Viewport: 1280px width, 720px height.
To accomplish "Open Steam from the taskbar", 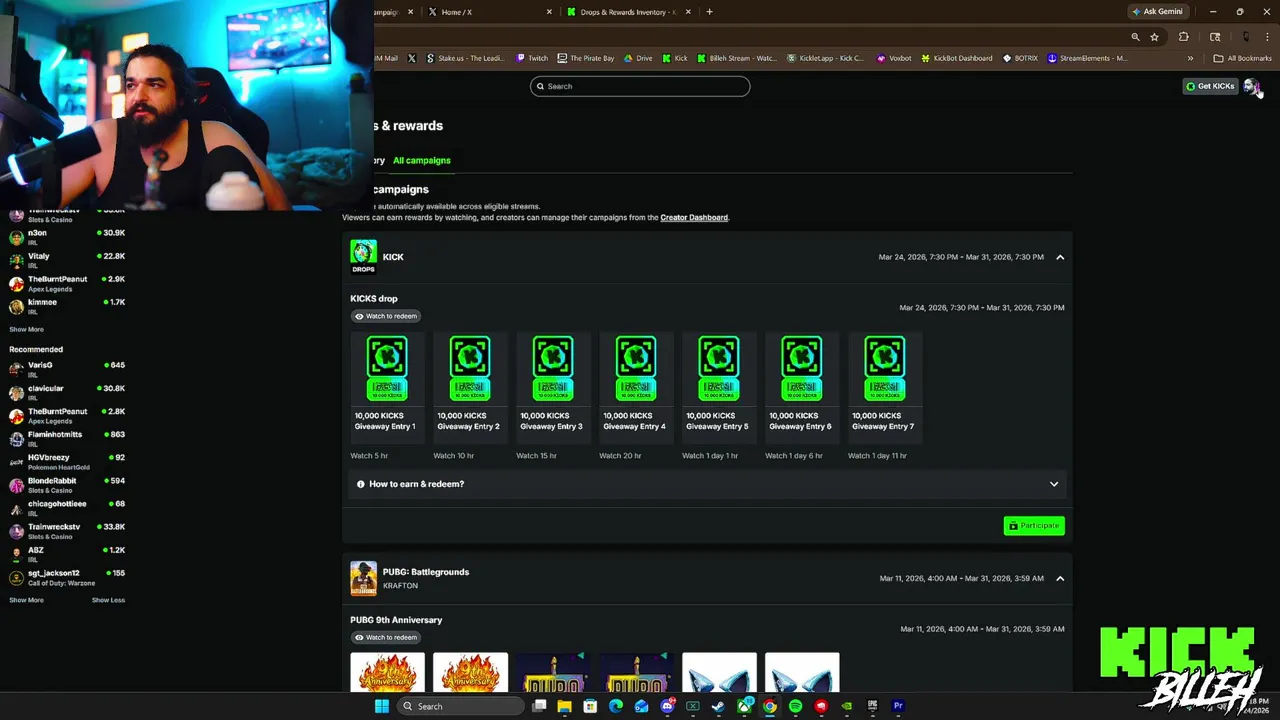I will point(718,706).
